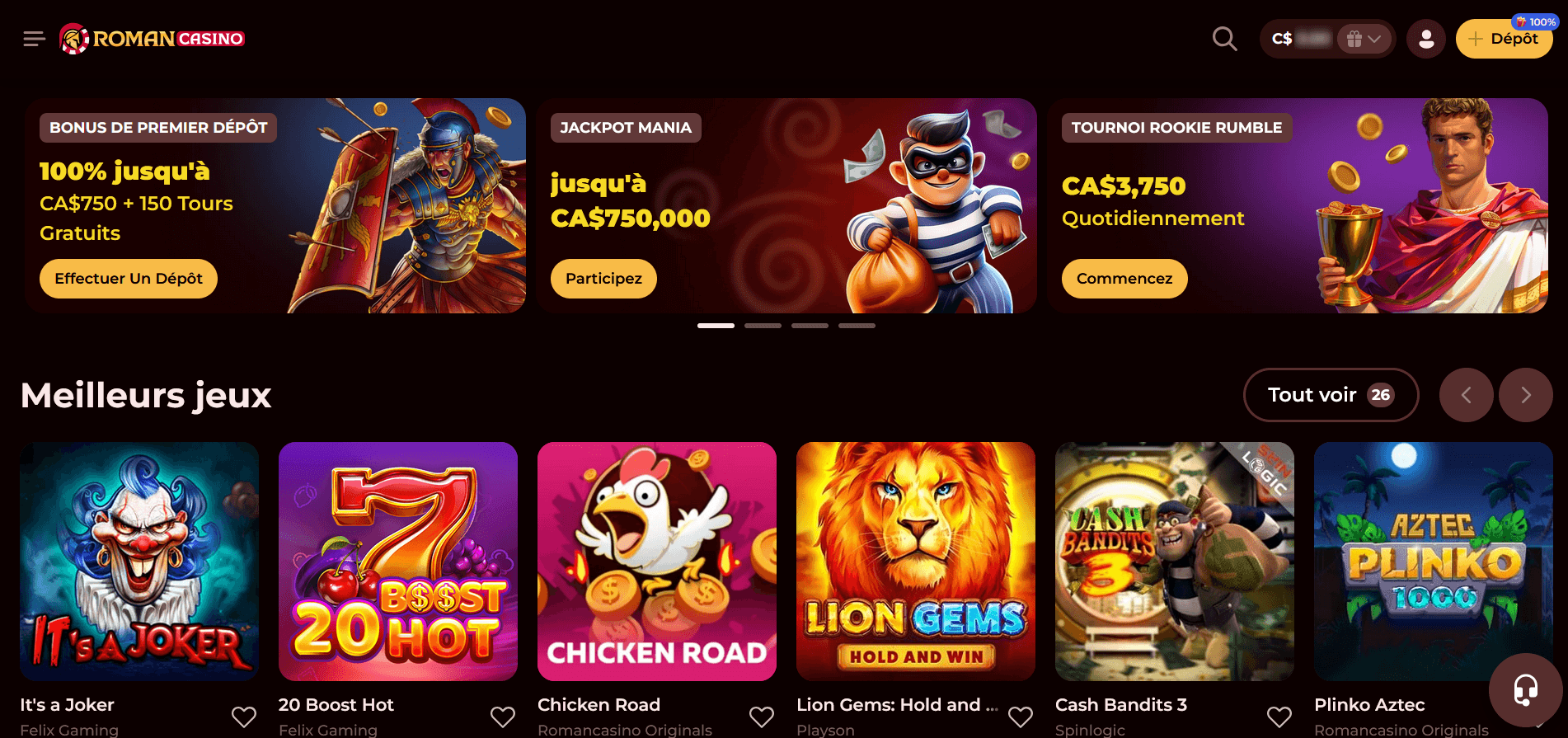Open the live support headset chat
1568x738 pixels.
click(1525, 690)
